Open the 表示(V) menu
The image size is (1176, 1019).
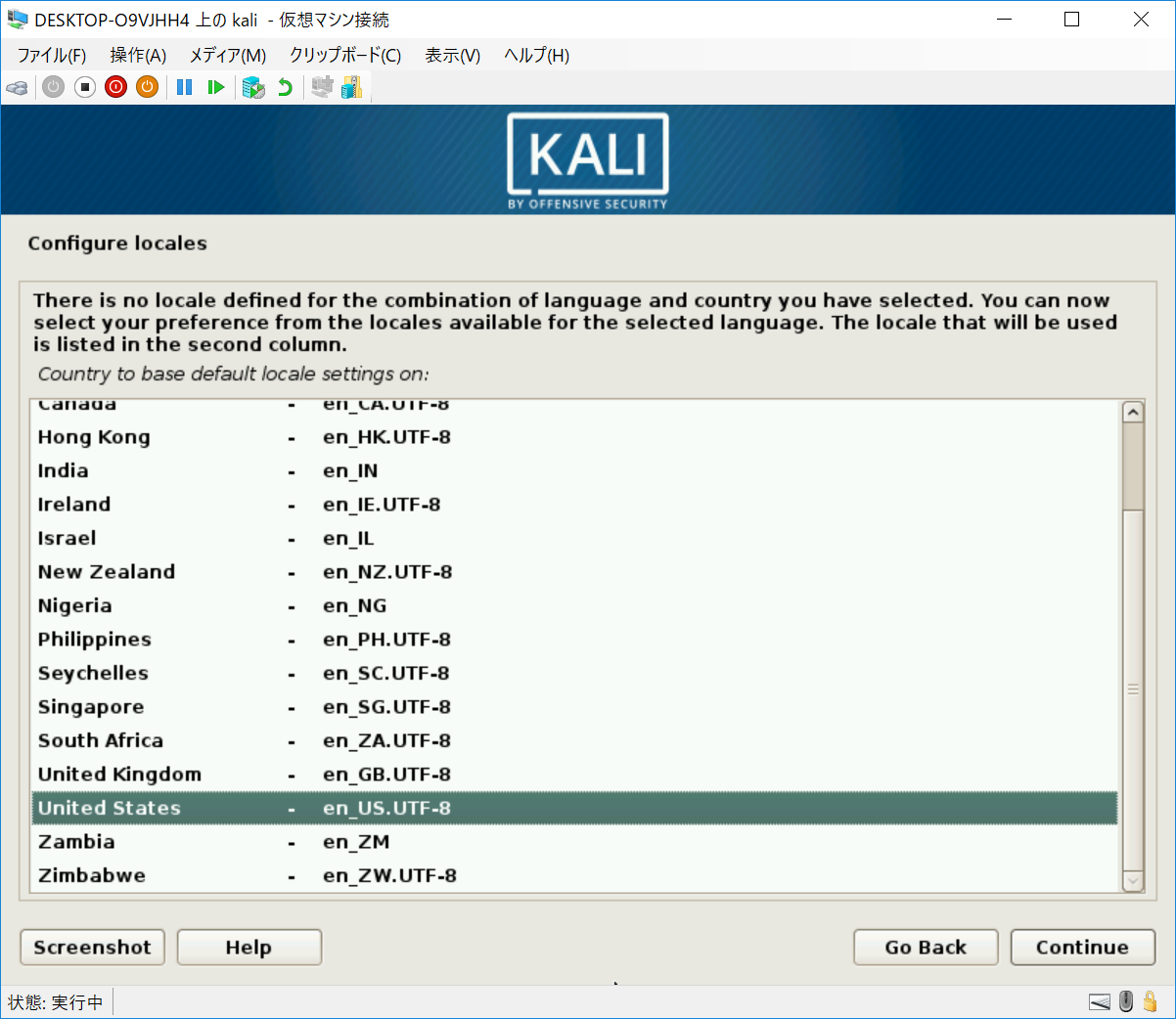coord(452,56)
